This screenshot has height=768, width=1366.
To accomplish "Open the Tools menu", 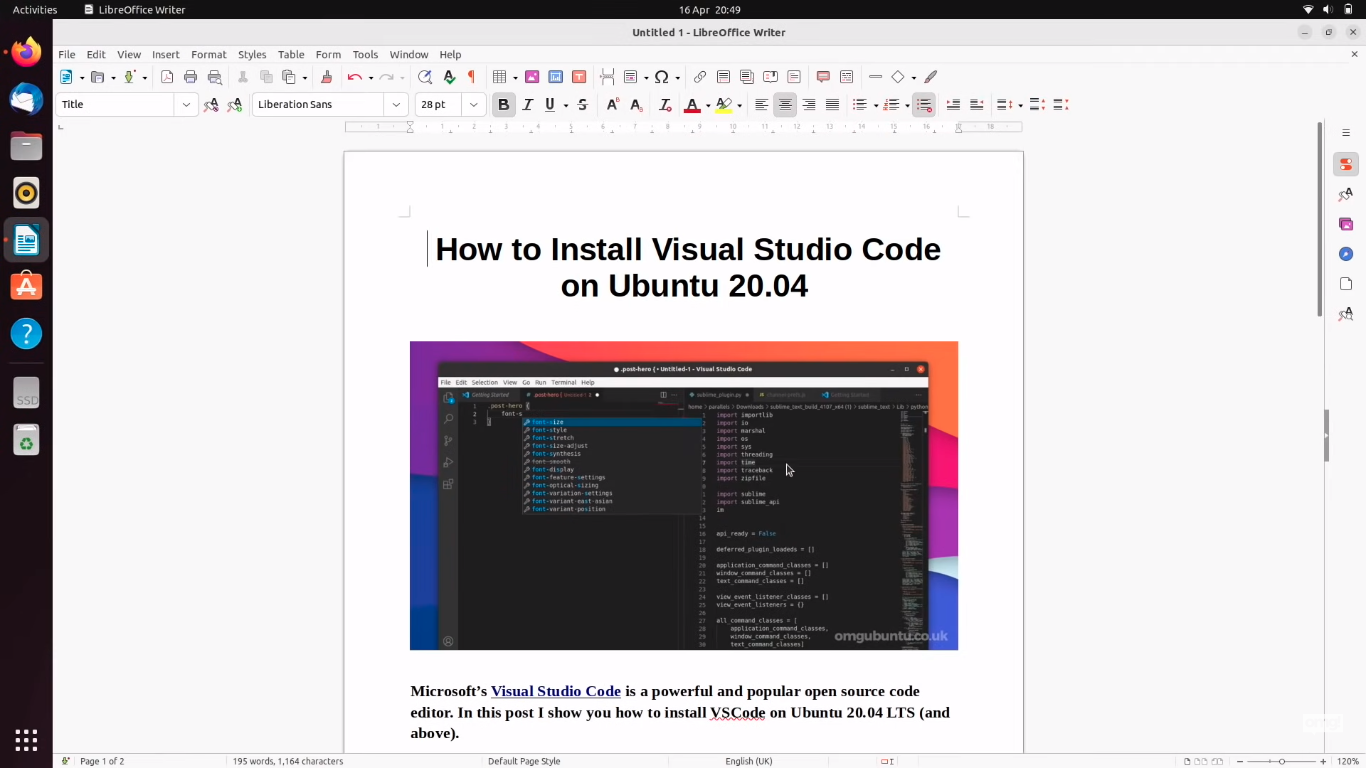I will tap(365, 55).
